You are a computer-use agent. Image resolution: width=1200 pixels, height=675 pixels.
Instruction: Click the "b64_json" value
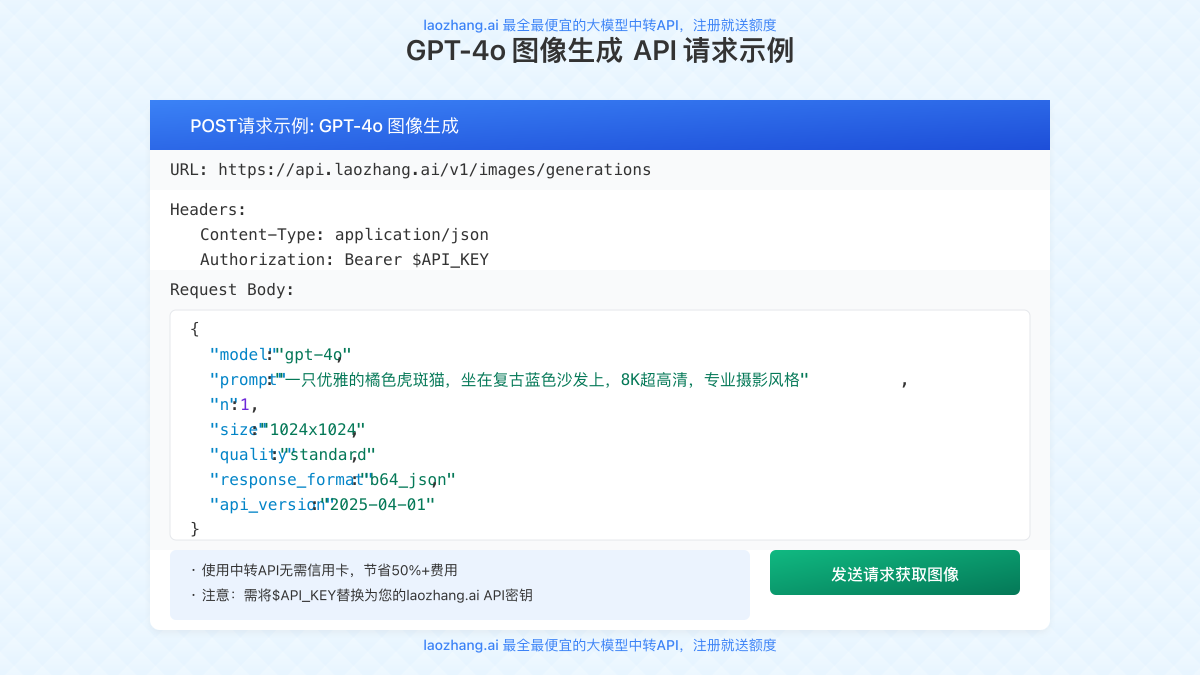coord(407,480)
